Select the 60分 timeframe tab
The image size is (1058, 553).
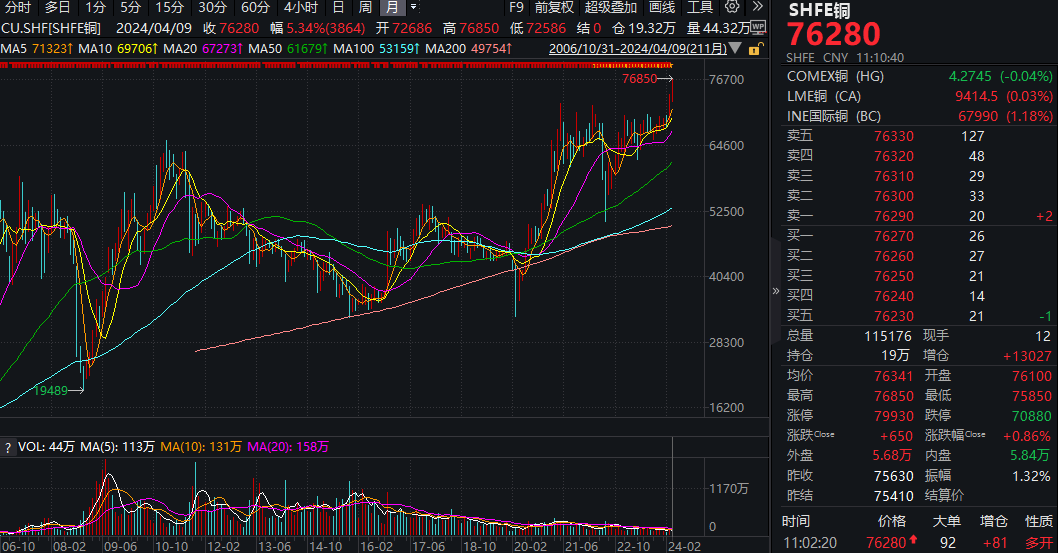point(255,7)
